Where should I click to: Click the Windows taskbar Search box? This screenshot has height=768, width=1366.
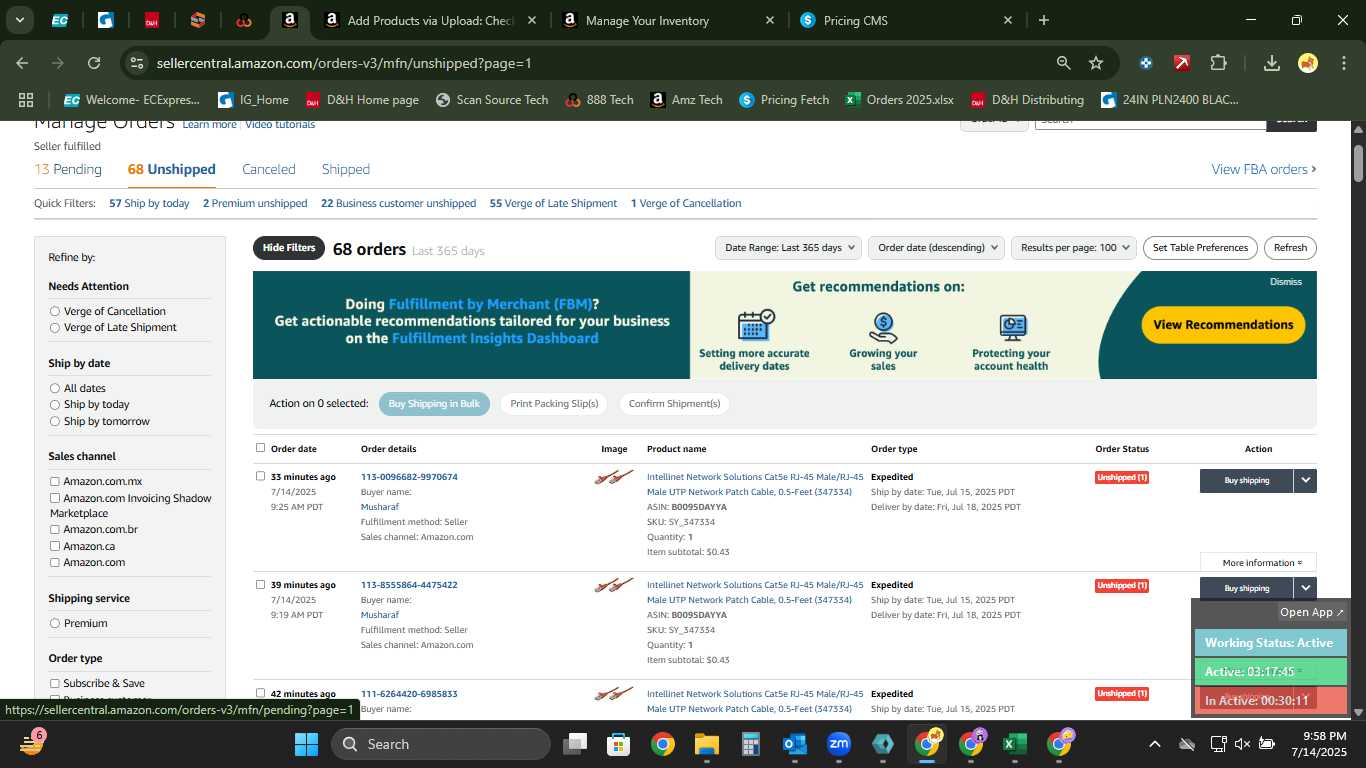click(x=441, y=744)
